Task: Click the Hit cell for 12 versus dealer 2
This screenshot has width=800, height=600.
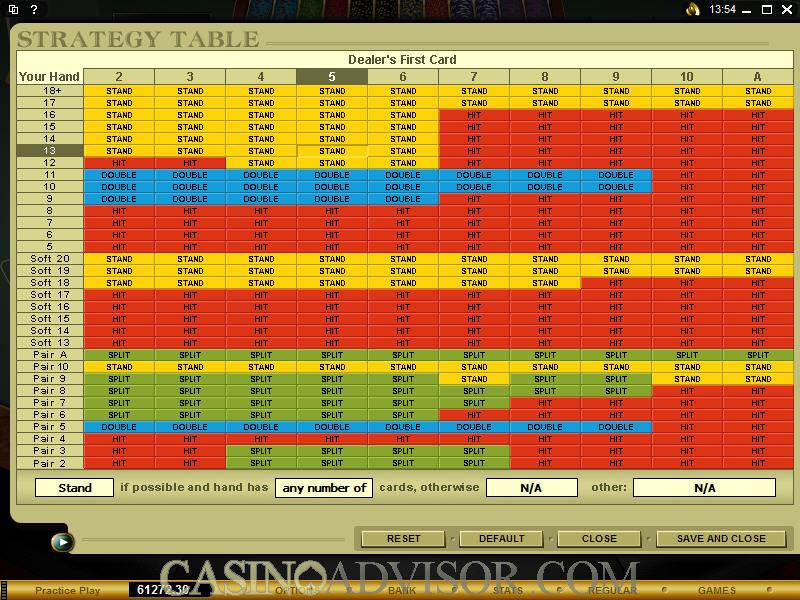Action: (x=119, y=163)
